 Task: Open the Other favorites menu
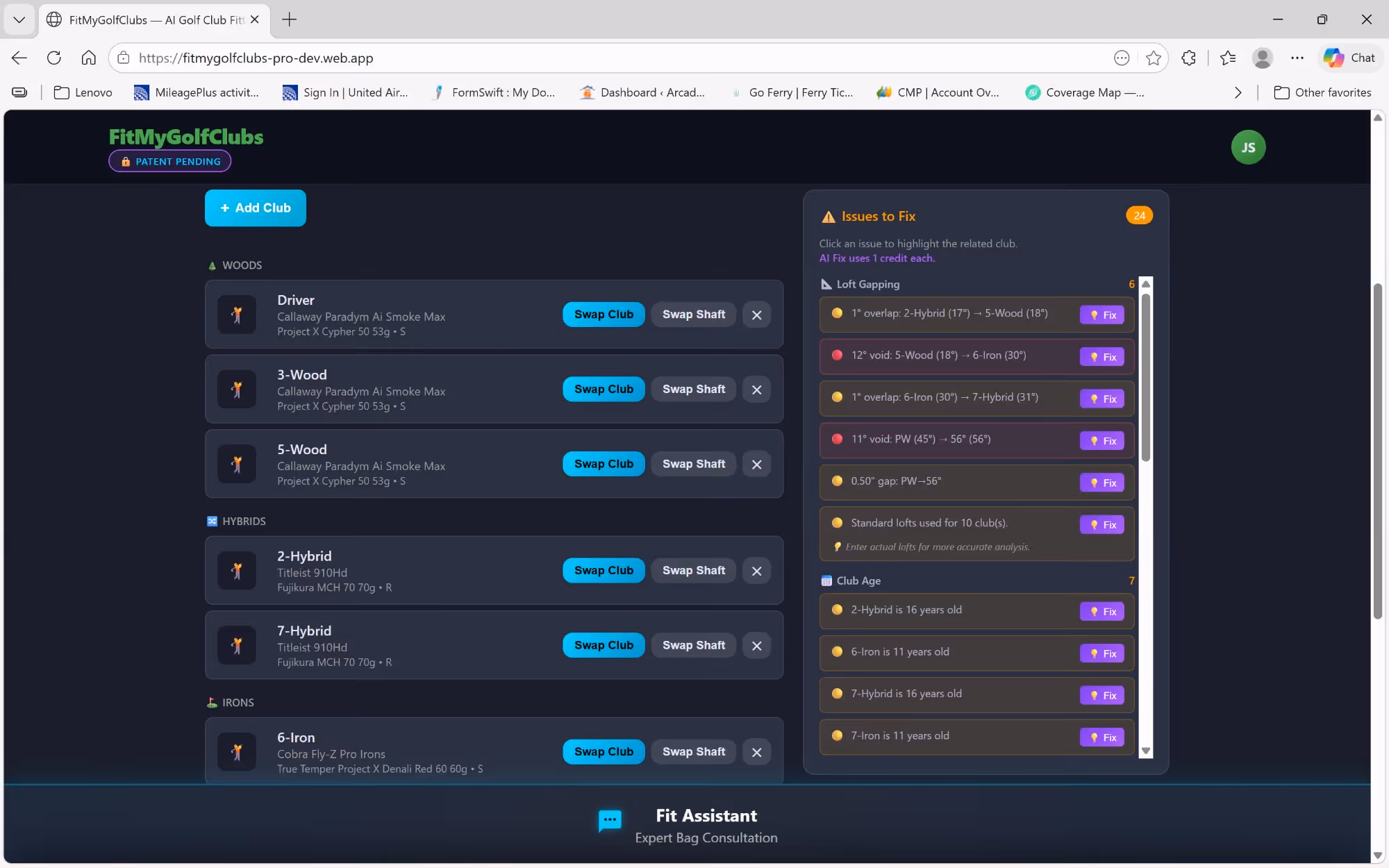click(1323, 92)
